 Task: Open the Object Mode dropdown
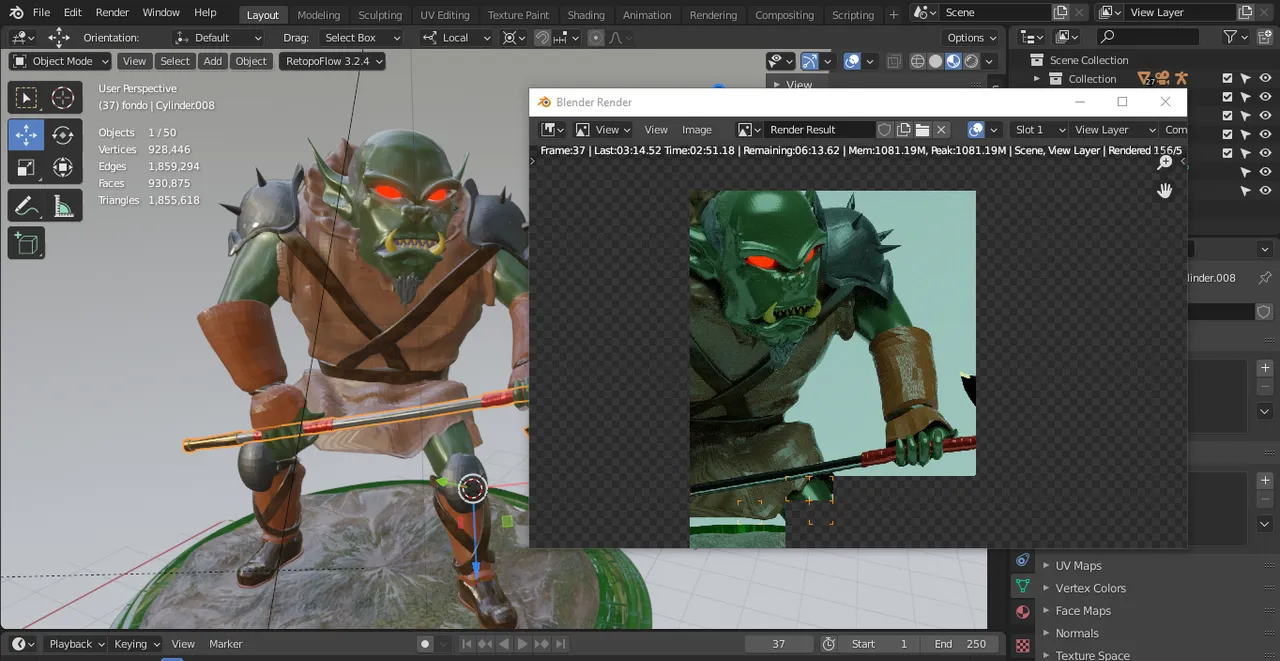pyautogui.click(x=60, y=61)
